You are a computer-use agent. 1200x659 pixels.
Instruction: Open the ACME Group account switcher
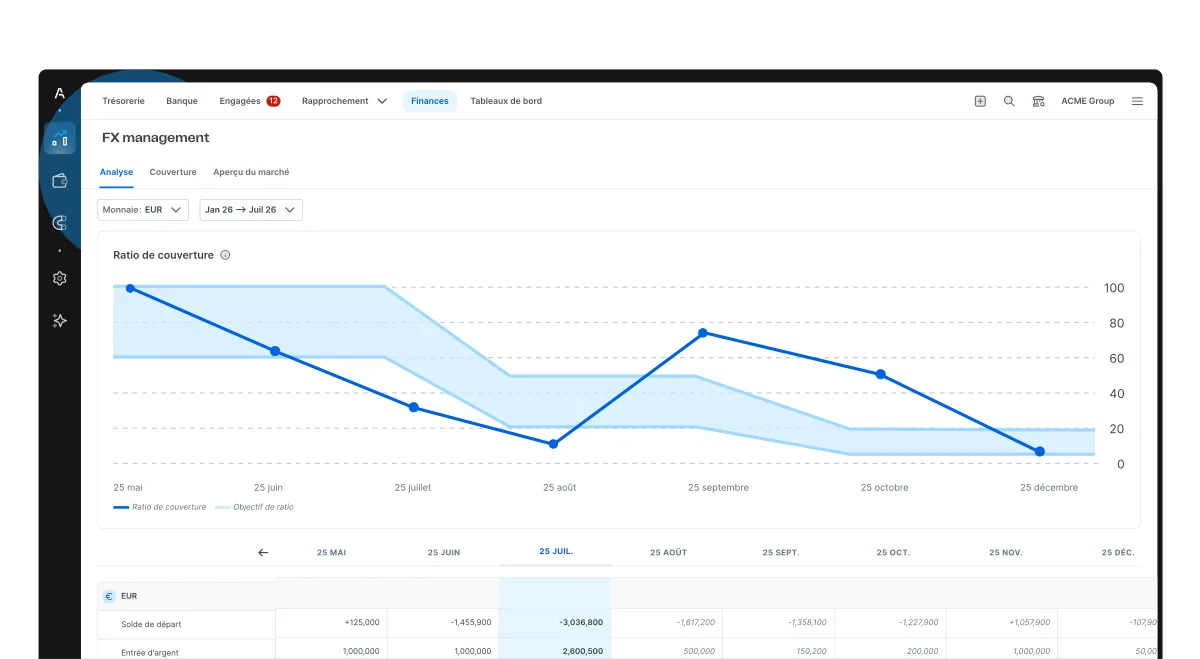pos(1087,101)
